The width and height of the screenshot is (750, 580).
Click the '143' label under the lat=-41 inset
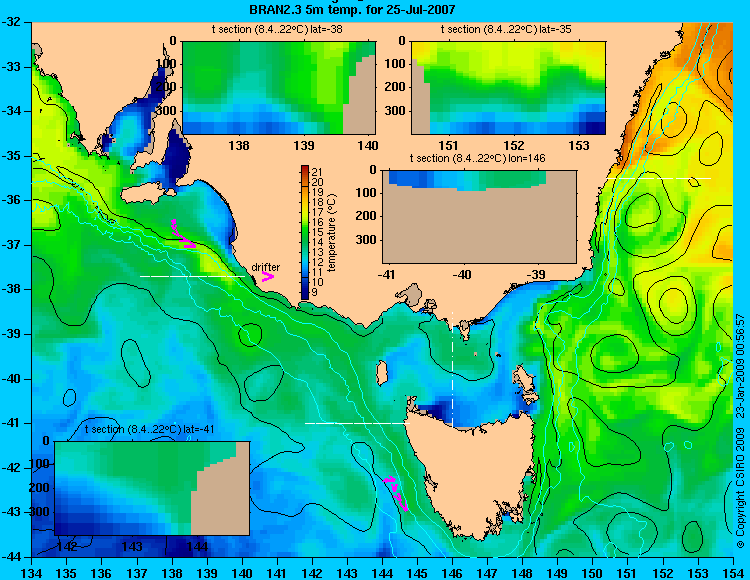[132, 547]
